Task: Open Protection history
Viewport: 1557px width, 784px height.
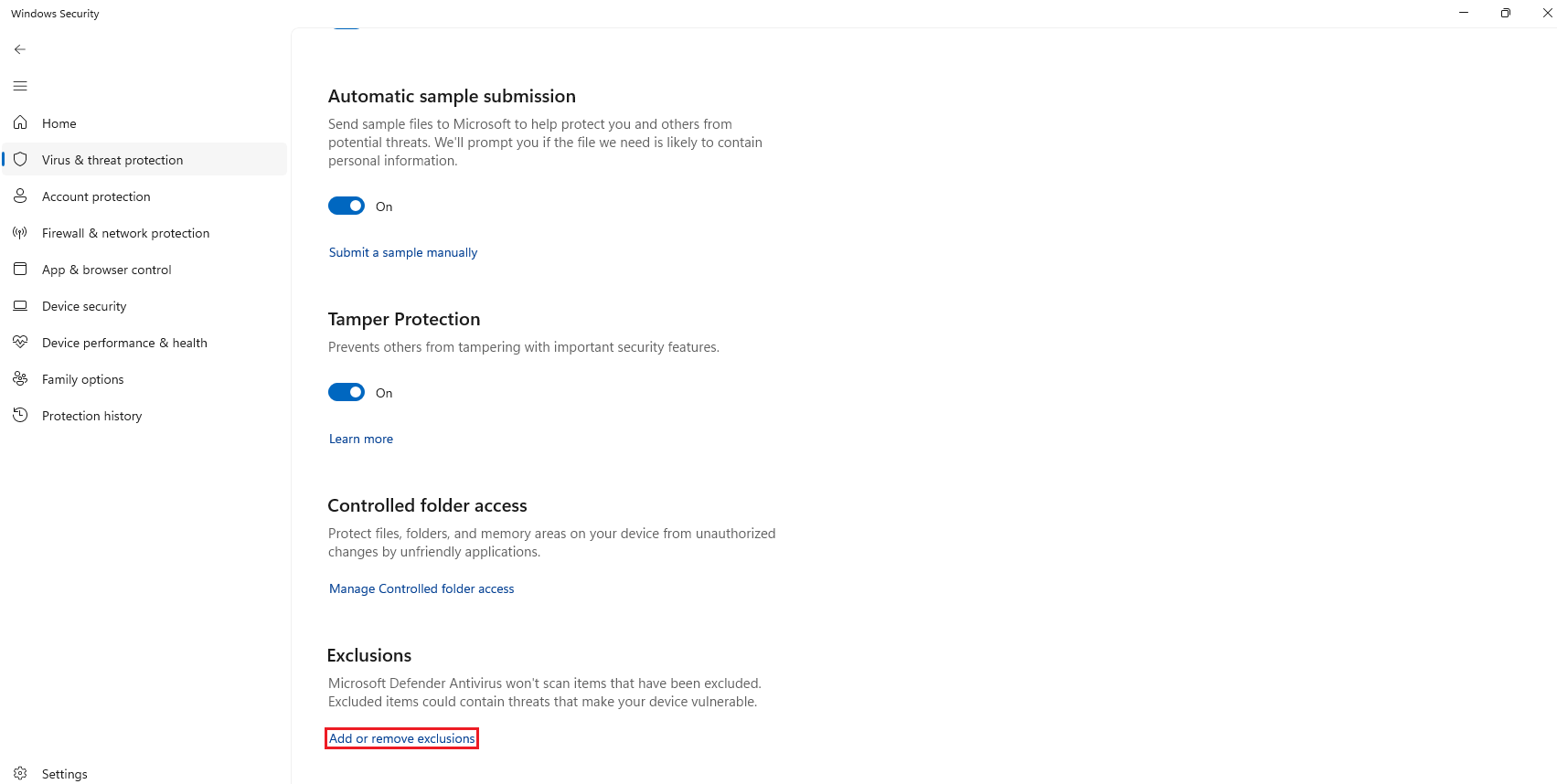Action: 91,416
